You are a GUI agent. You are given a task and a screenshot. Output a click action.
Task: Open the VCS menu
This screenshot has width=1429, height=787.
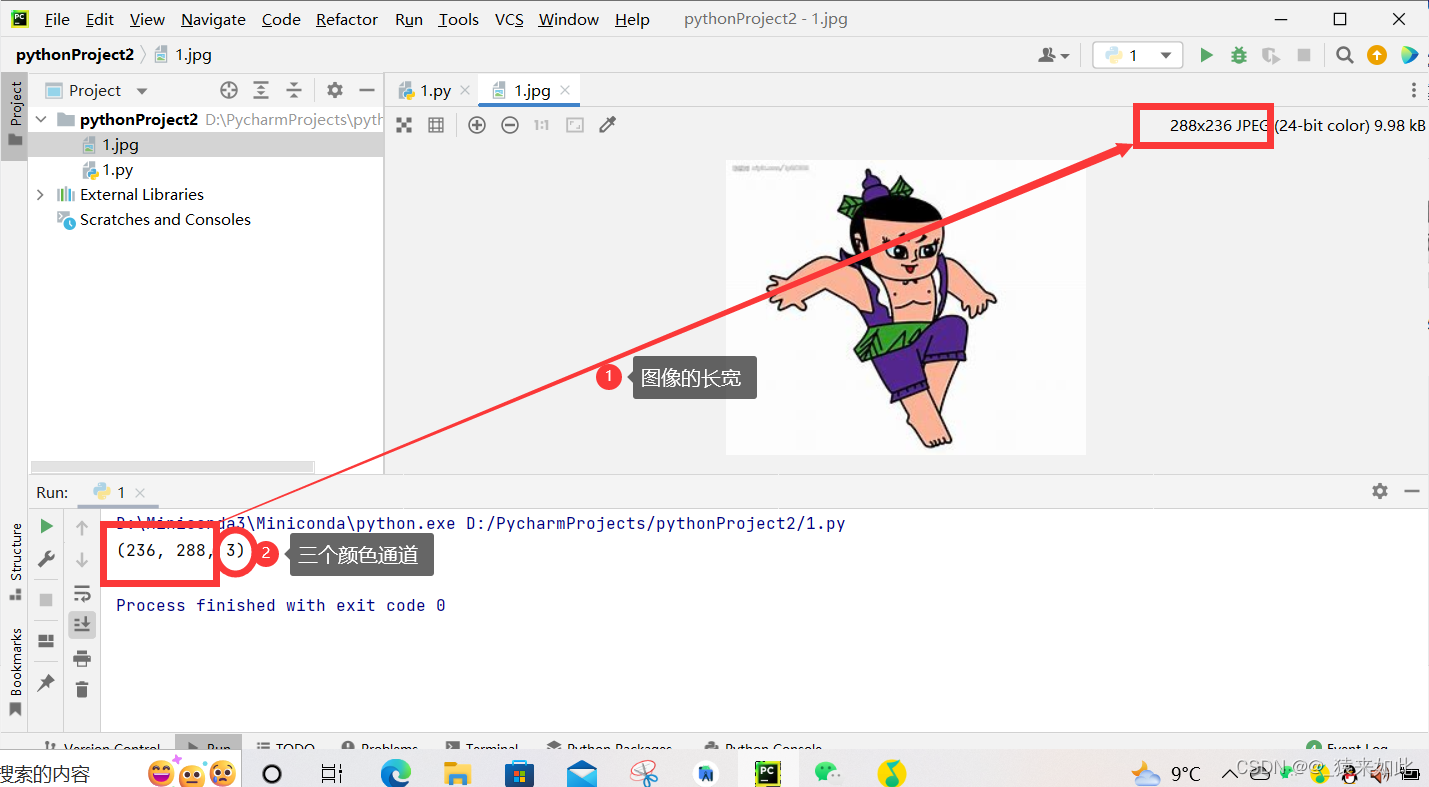509,19
